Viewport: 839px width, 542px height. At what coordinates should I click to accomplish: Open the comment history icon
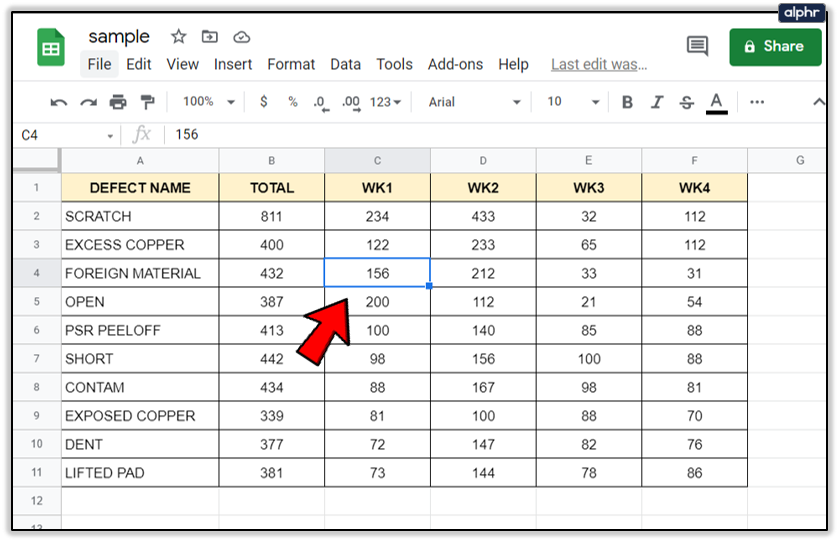pos(697,46)
